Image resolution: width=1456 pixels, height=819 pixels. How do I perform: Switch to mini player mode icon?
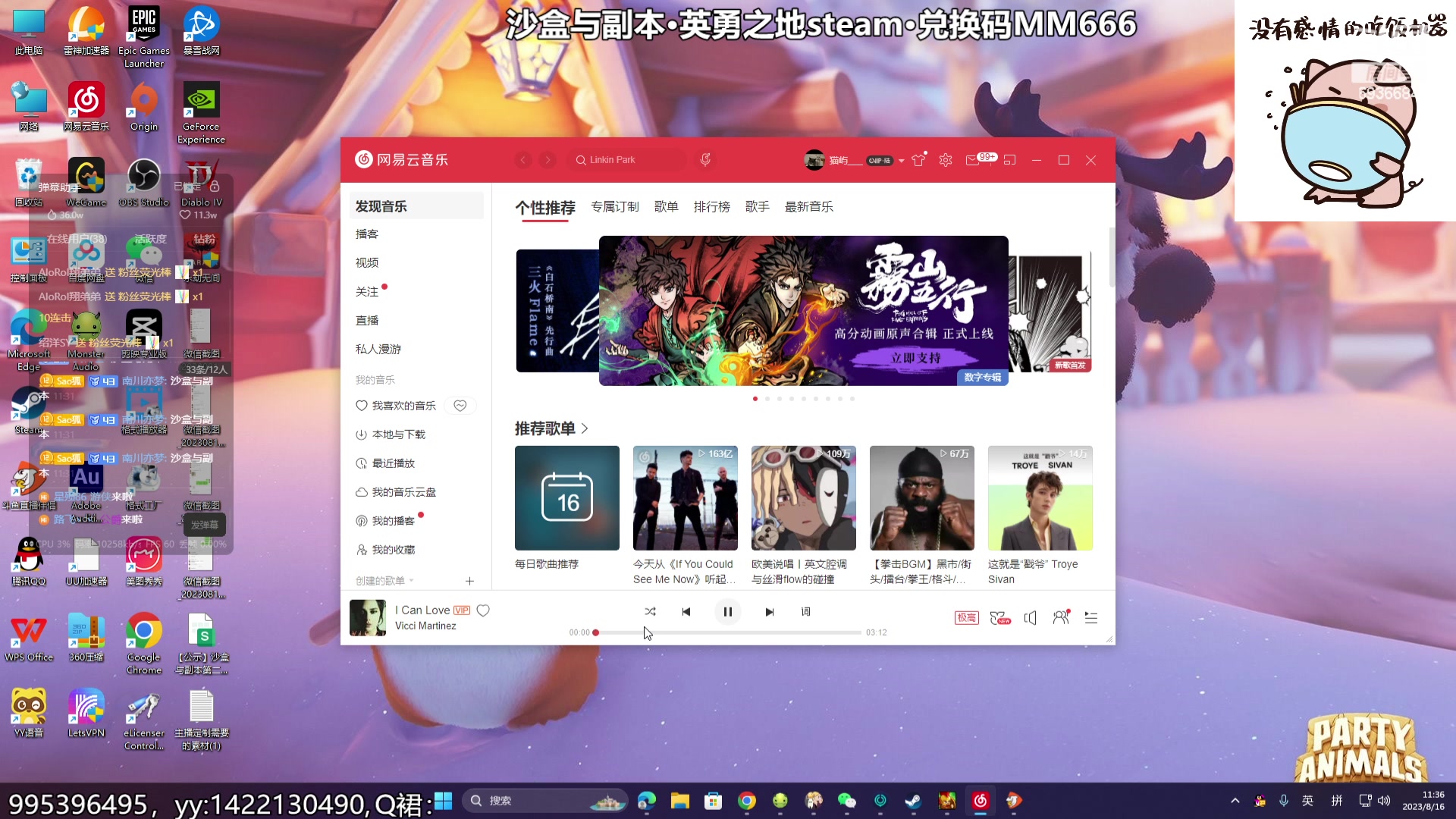click(1009, 160)
